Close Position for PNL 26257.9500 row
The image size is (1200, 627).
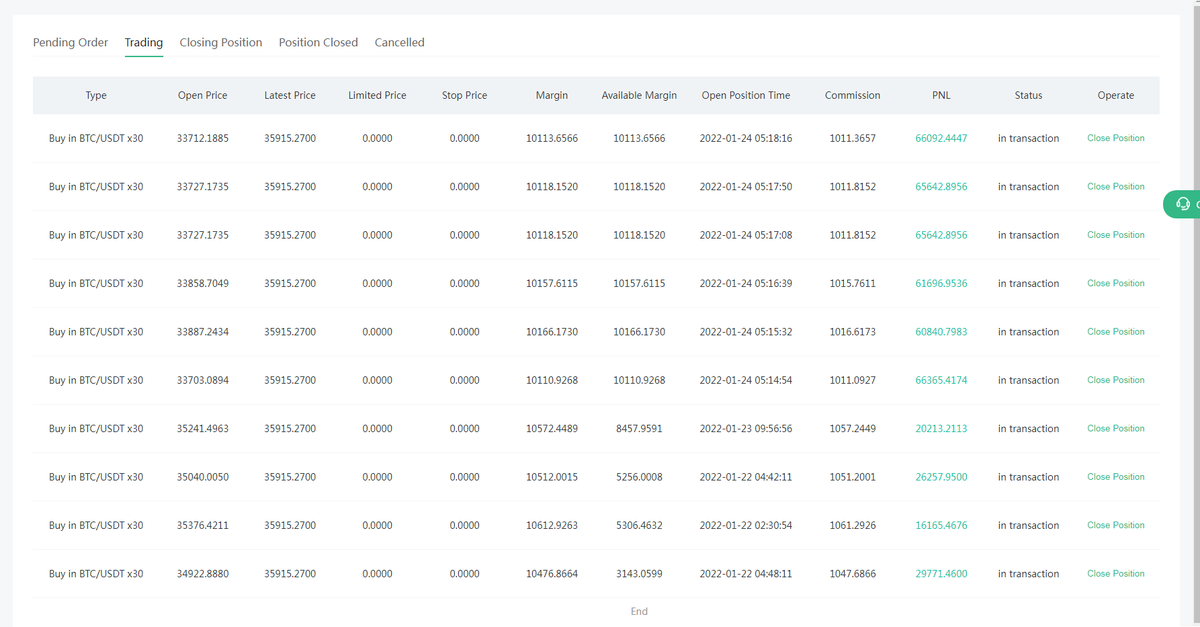click(1116, 477)
